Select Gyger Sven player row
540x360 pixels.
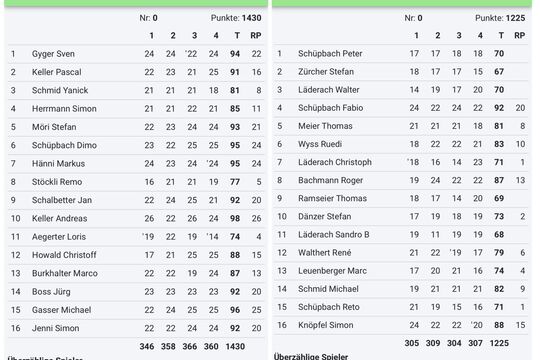[136, 54]
